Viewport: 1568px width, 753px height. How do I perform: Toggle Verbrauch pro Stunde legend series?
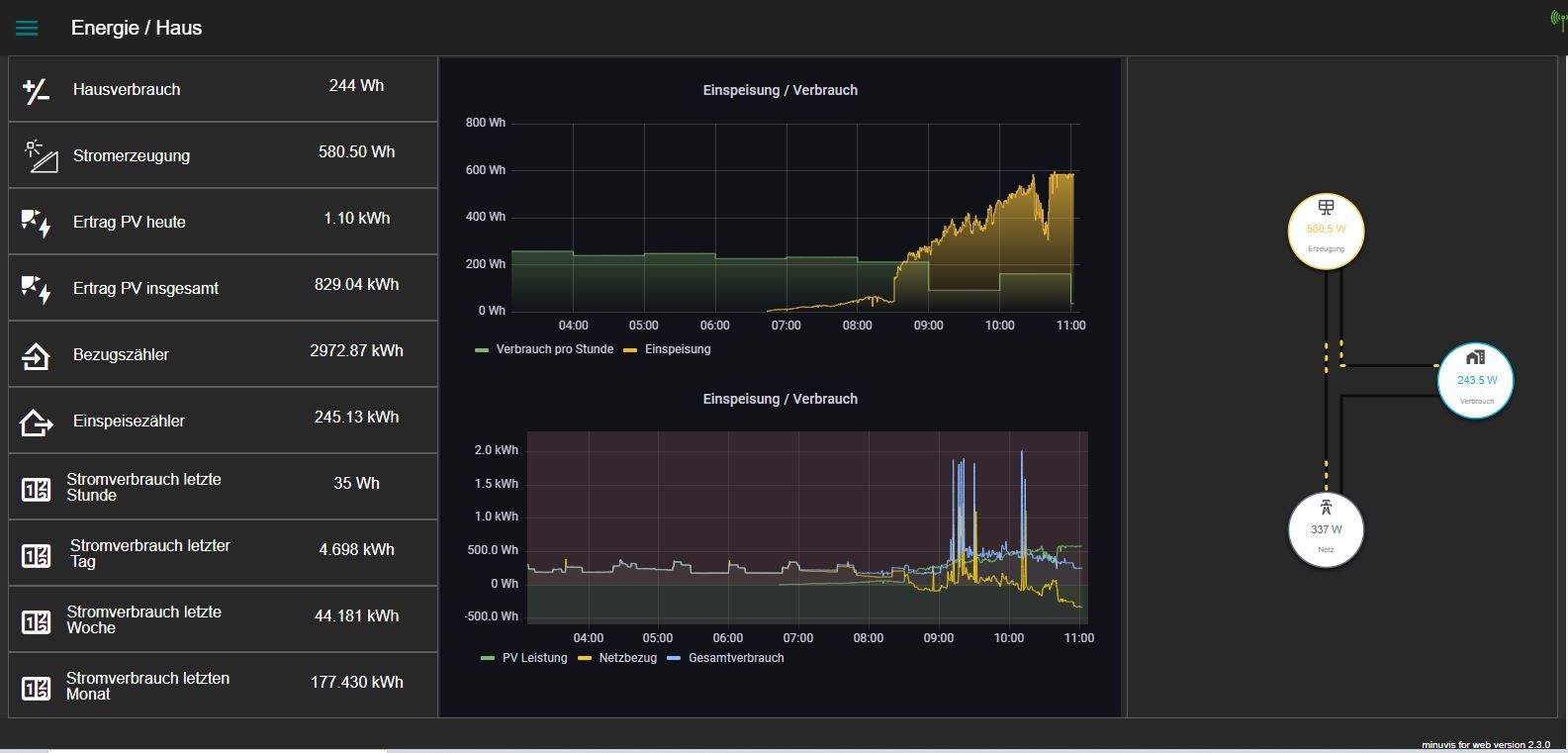(x=554, y=349)
